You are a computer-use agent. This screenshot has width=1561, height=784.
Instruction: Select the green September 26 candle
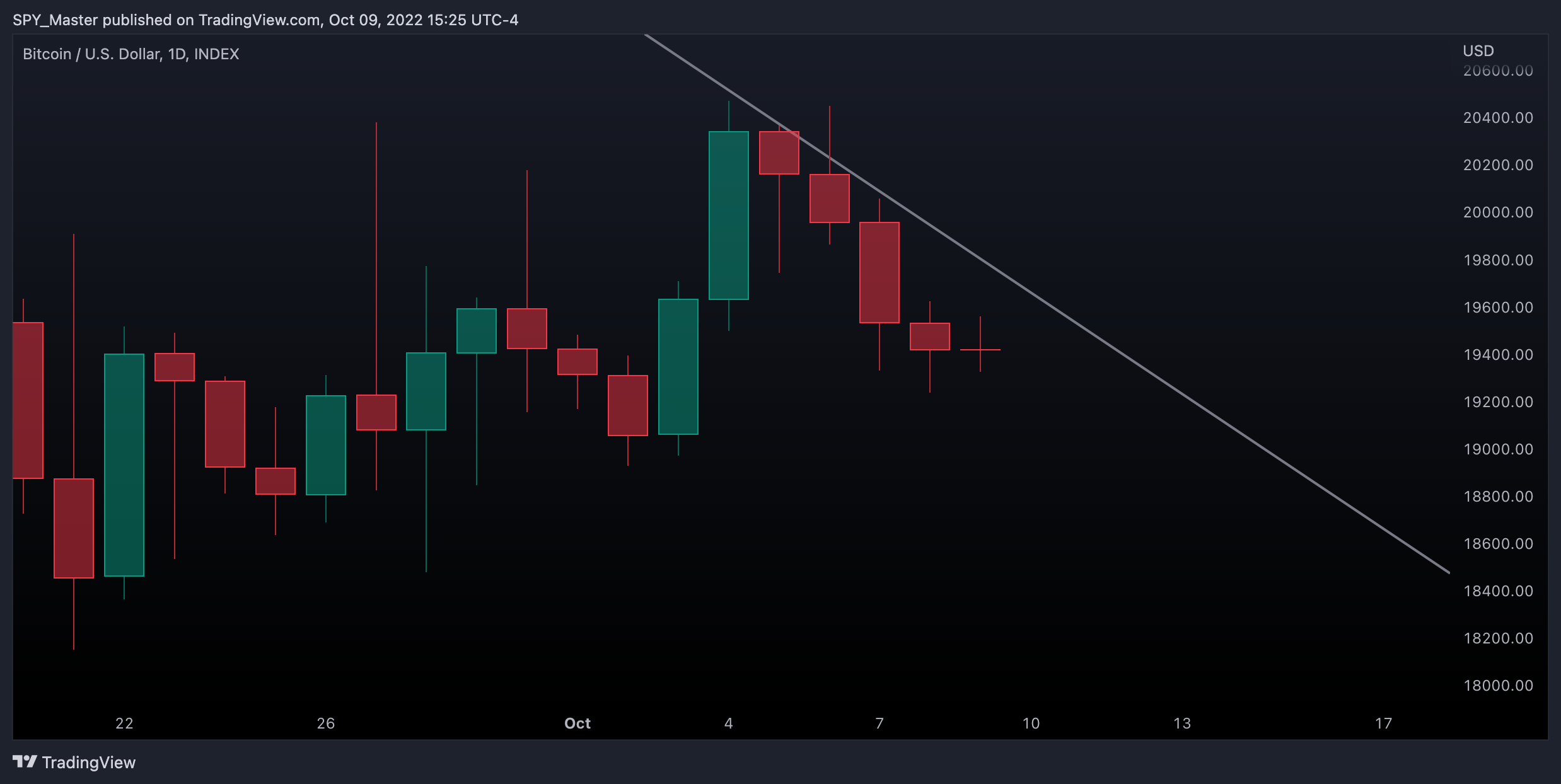326,445
